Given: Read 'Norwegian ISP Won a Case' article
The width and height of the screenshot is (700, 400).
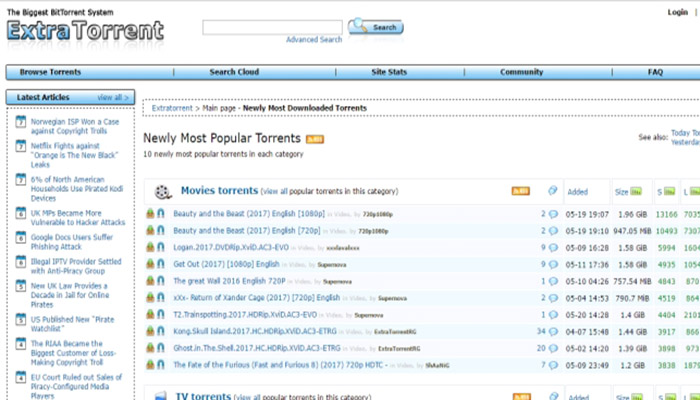Looking at the screenshot, I should tap(75, 126).
